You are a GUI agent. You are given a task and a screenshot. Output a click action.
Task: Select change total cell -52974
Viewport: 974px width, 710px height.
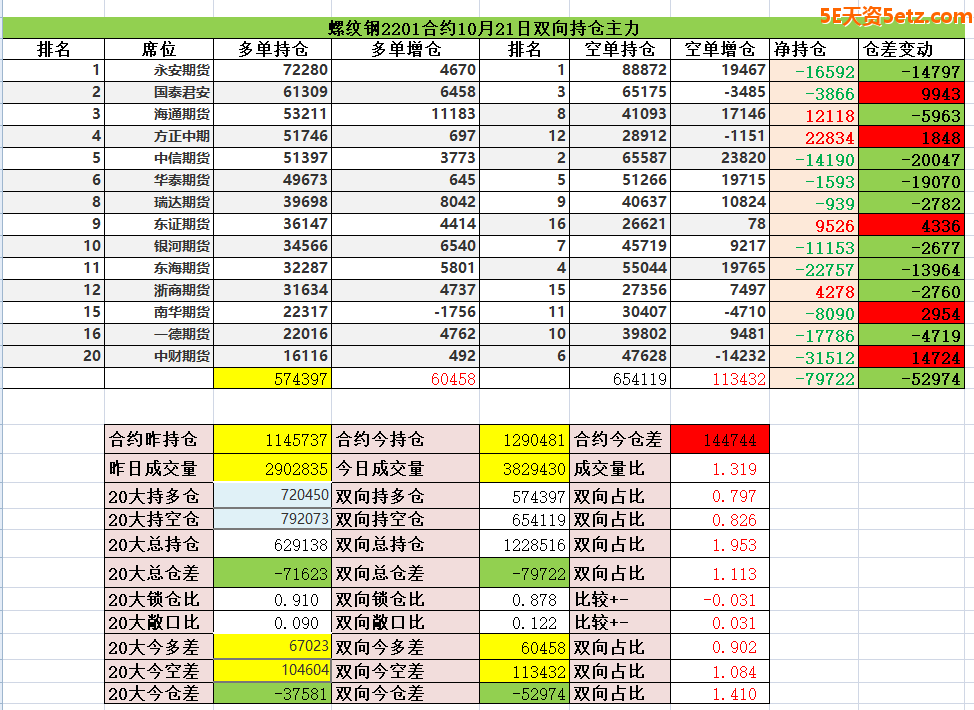coord(911,378)
